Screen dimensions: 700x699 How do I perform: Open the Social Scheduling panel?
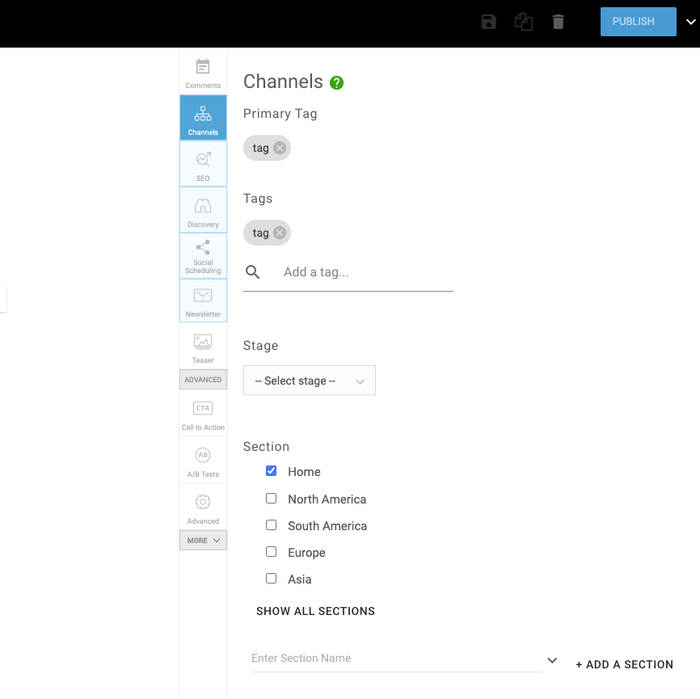pyautogui.click(x=203, y=256)
